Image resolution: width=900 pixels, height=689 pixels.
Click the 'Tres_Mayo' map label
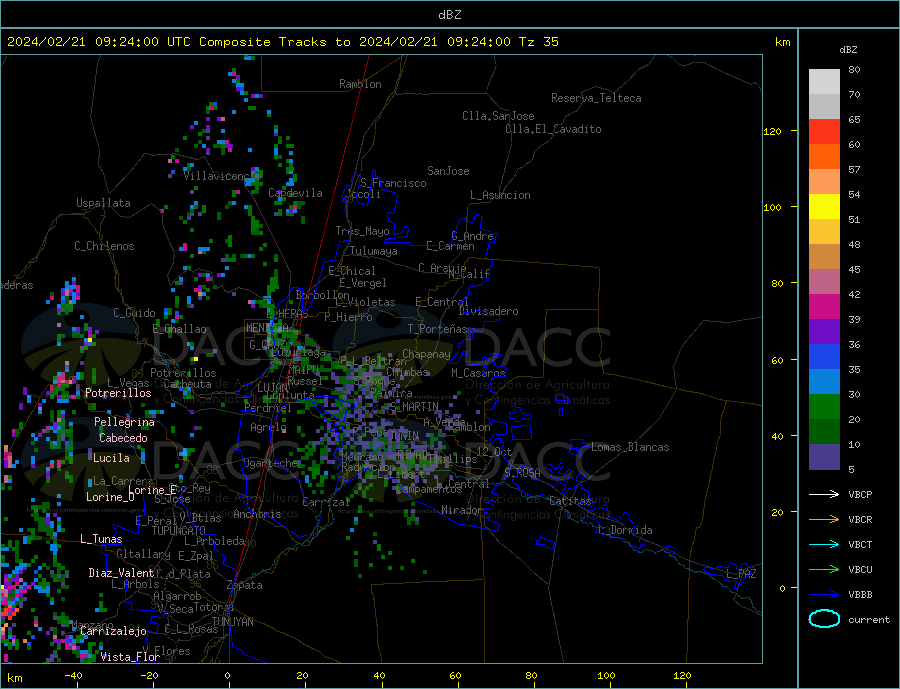362,231
